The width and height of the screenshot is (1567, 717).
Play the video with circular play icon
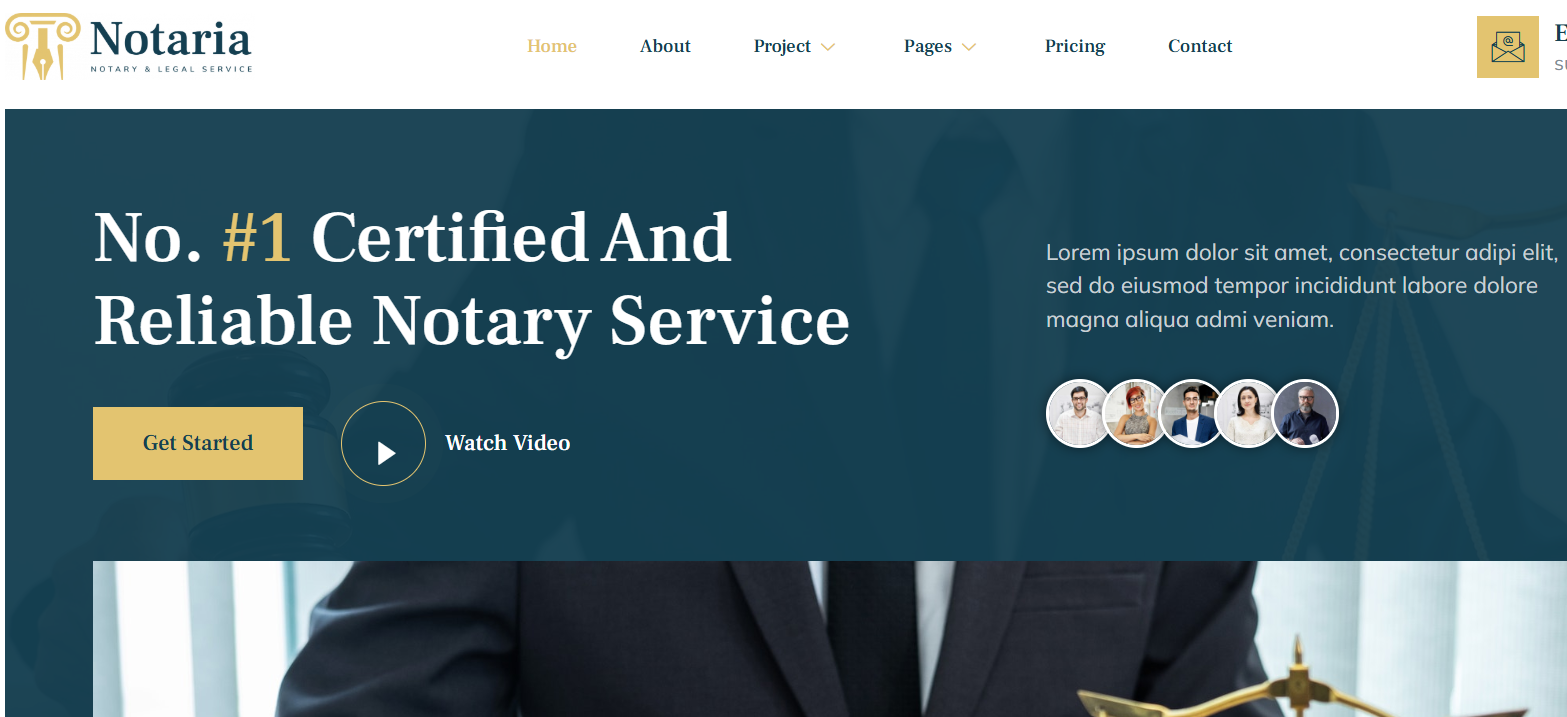click(x=384, y=444)
